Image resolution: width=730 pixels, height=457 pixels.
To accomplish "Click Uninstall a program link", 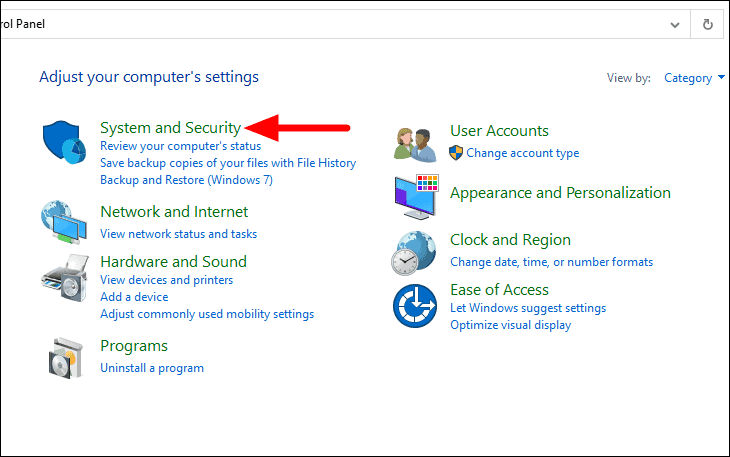I will pos(152,368).
